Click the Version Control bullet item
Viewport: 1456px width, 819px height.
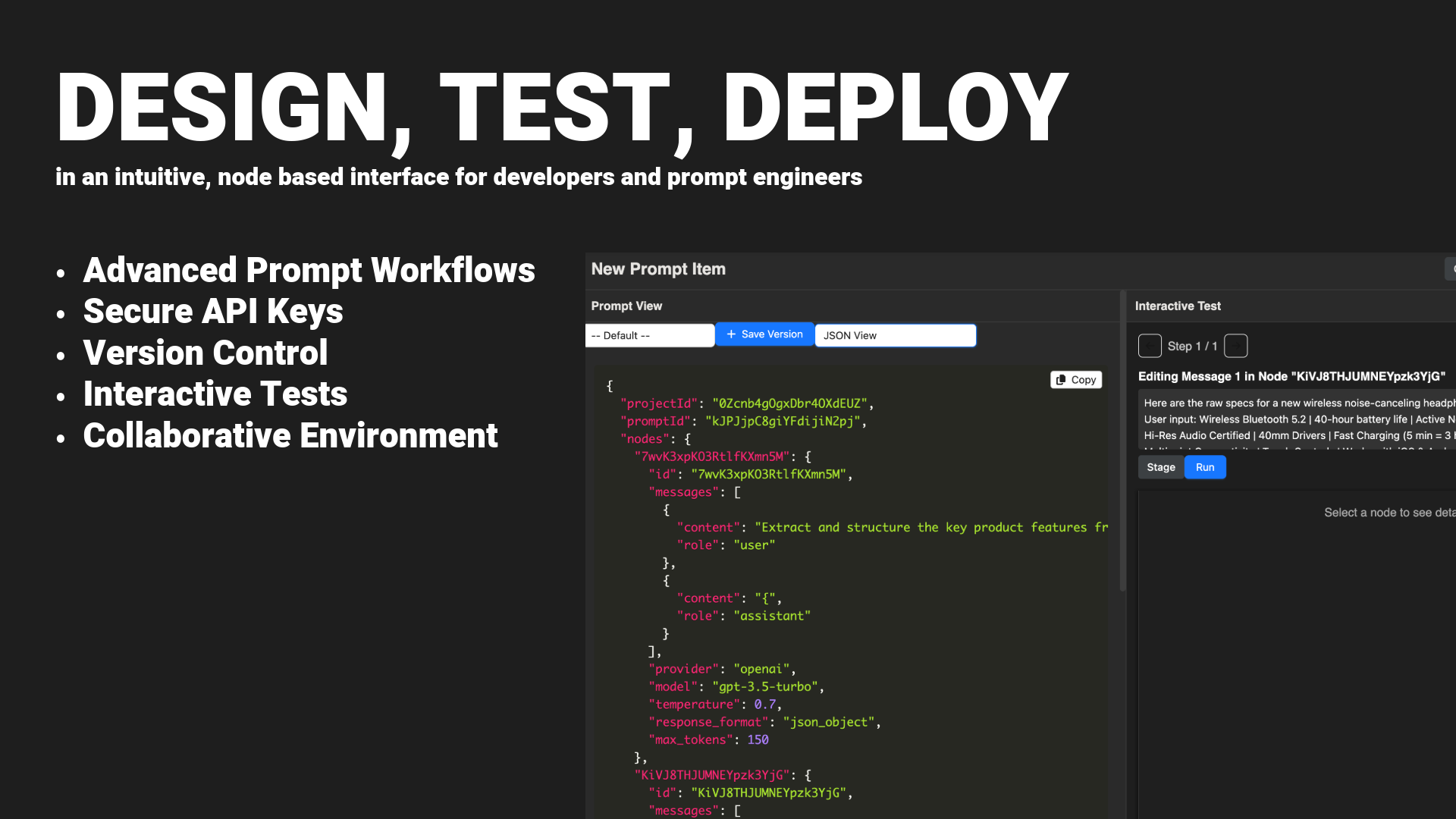205,353
